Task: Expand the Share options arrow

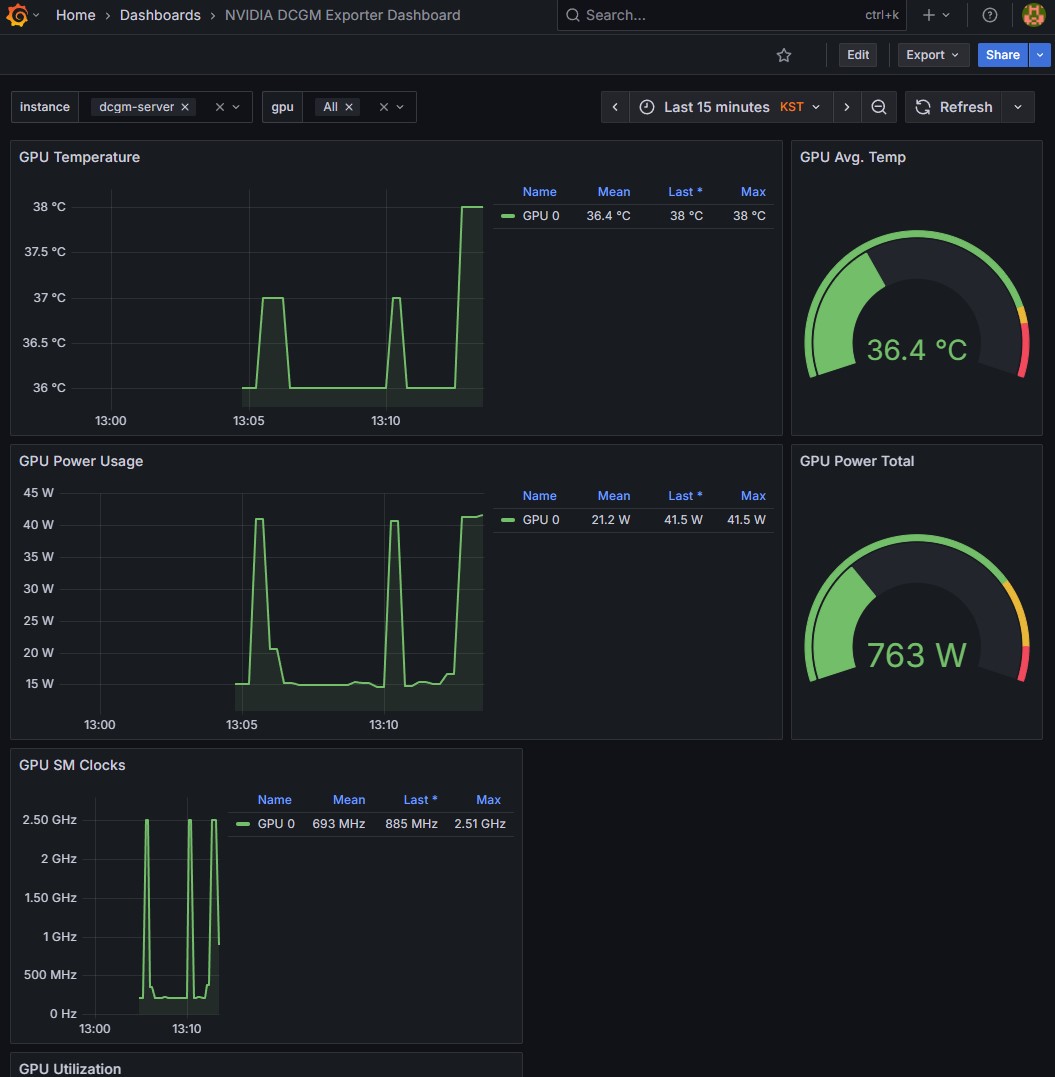Action: [1042, 55]
